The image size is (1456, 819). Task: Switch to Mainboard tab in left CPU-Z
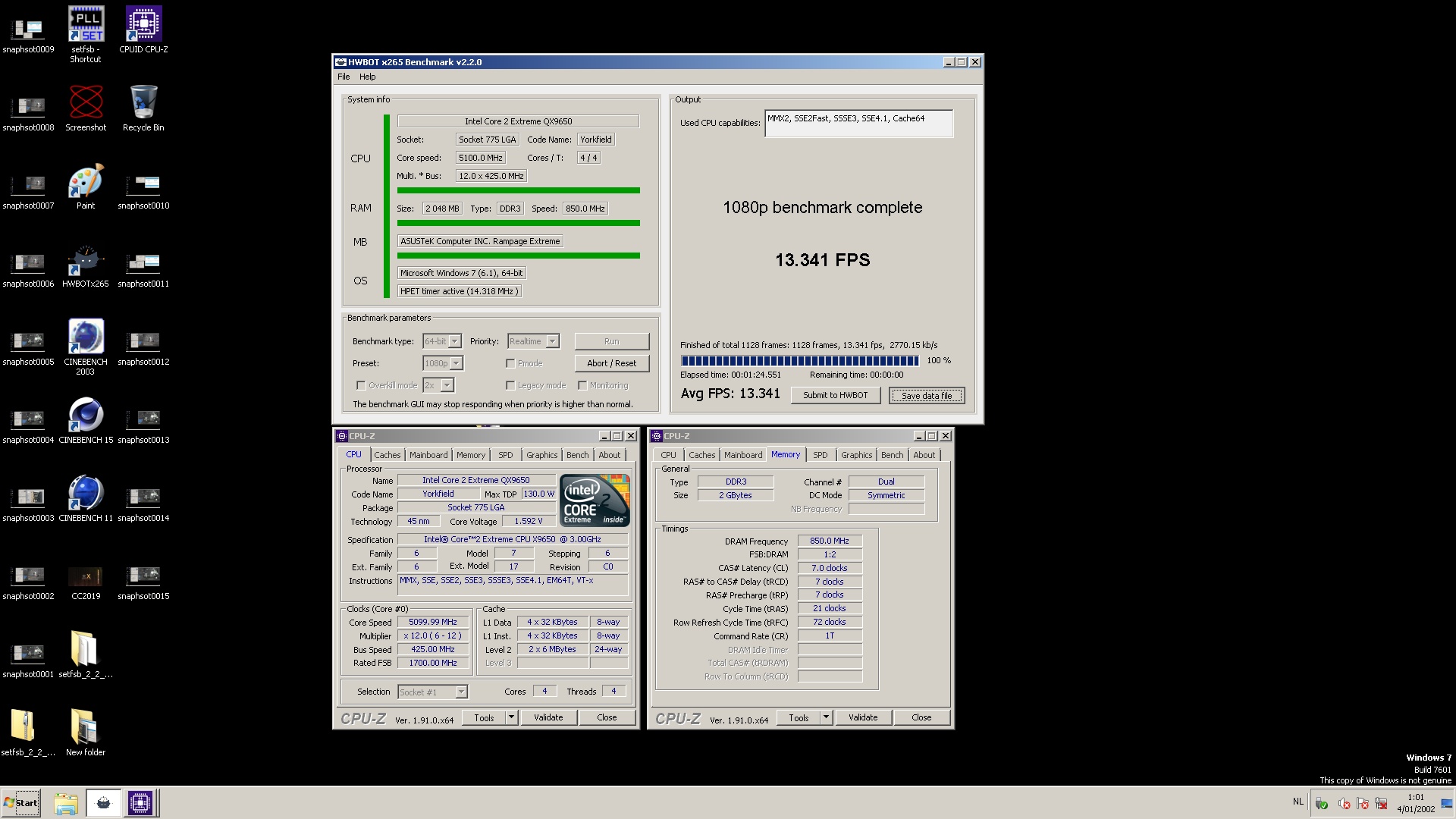pos(428,455)
